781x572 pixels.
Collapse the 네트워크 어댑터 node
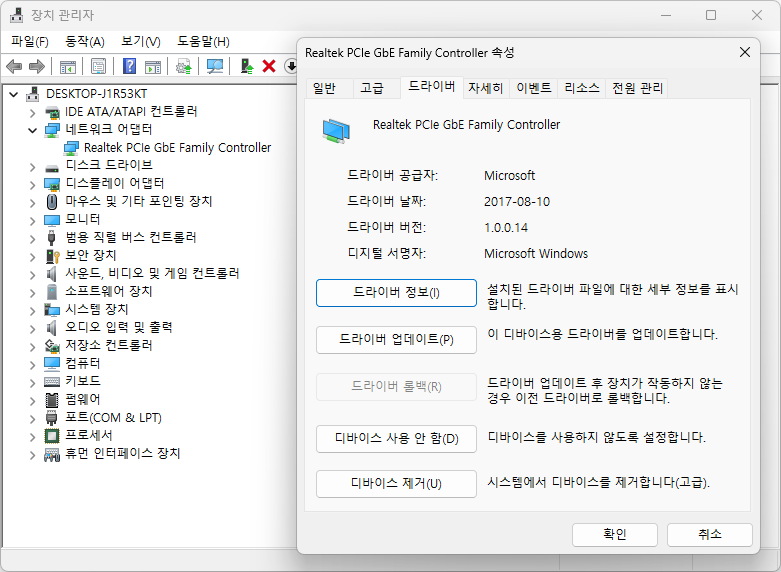tap(32, 131)
